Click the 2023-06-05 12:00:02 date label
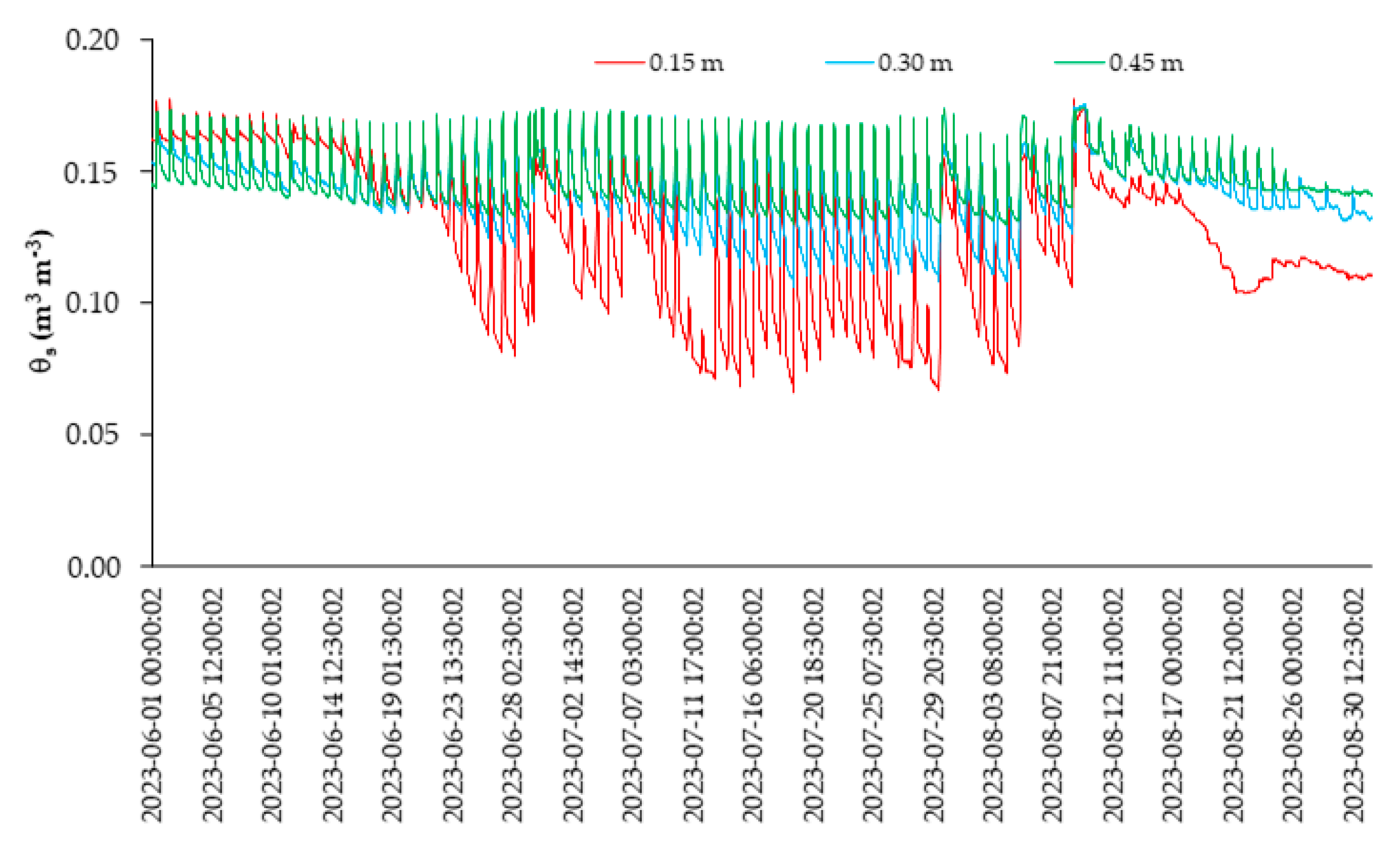Screen dimensions: 1400x848 [x=213, y=704]
